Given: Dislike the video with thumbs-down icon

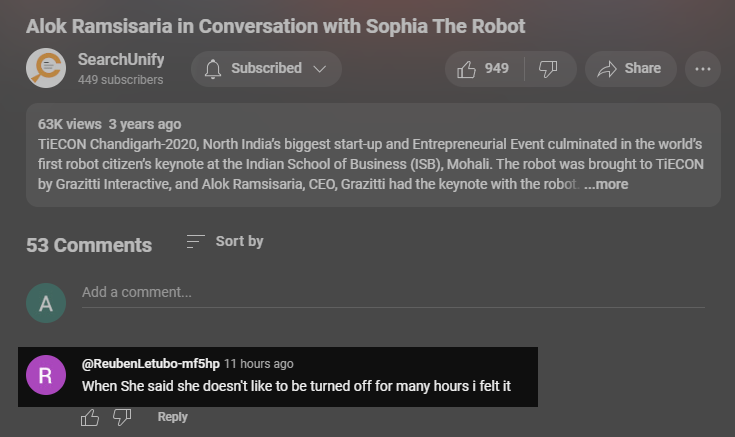Looking at the screenshot, I should click(548, 69).
